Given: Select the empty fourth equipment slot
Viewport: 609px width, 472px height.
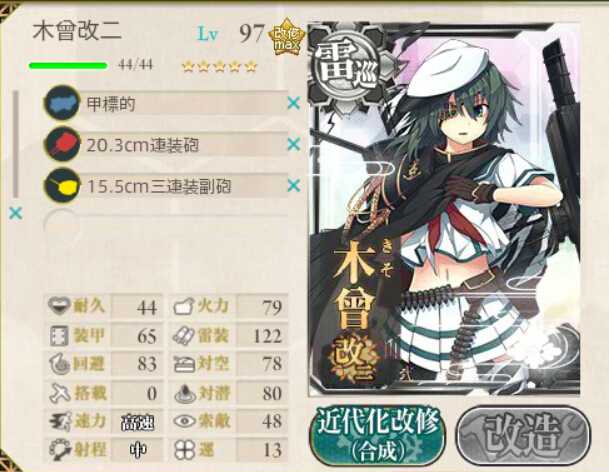Looking at the screenshot, I should (x=166, y=226).
